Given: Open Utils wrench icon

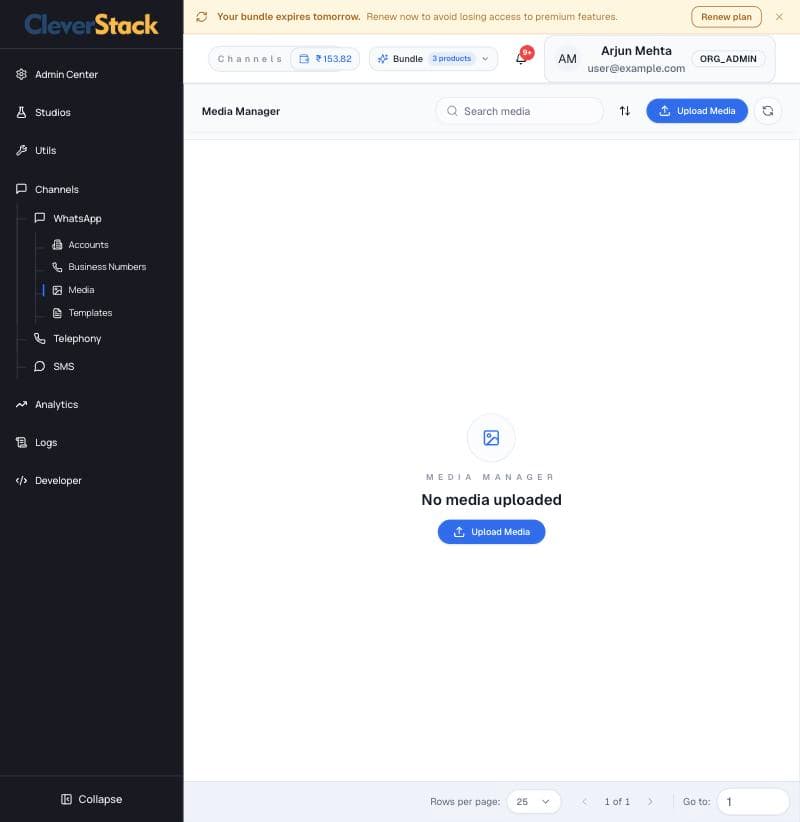Looking at the screenshot, I should tap(21, 150).
